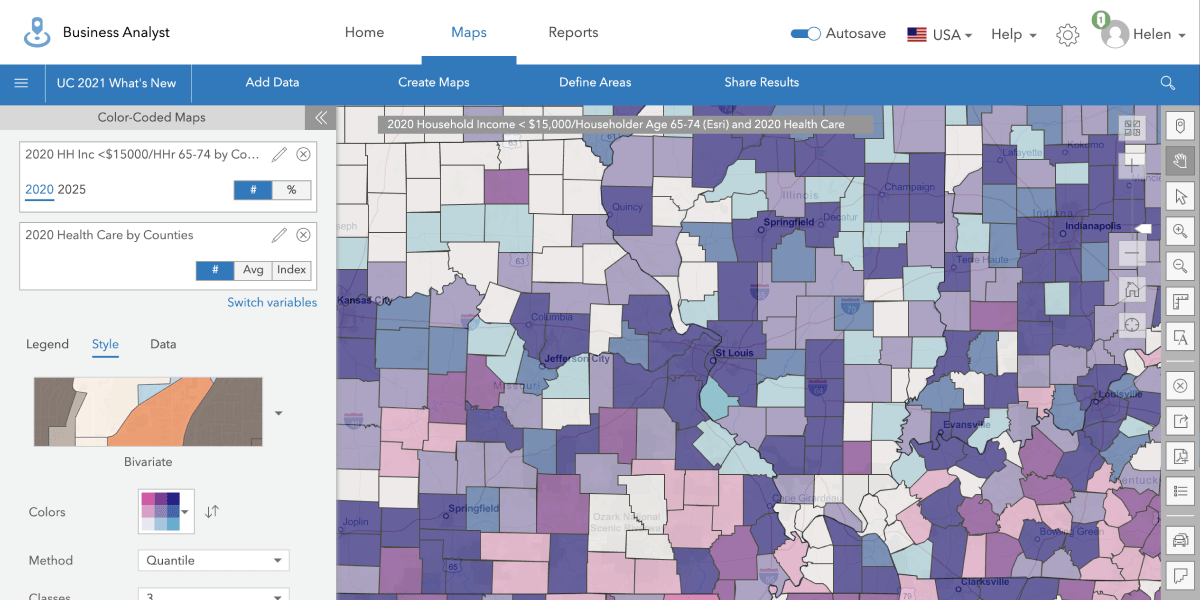Viewport: 1200px width, 600px height.
Task: Open the export to PDF icon on right toolbar
Action: click(x=1180, y=456)
